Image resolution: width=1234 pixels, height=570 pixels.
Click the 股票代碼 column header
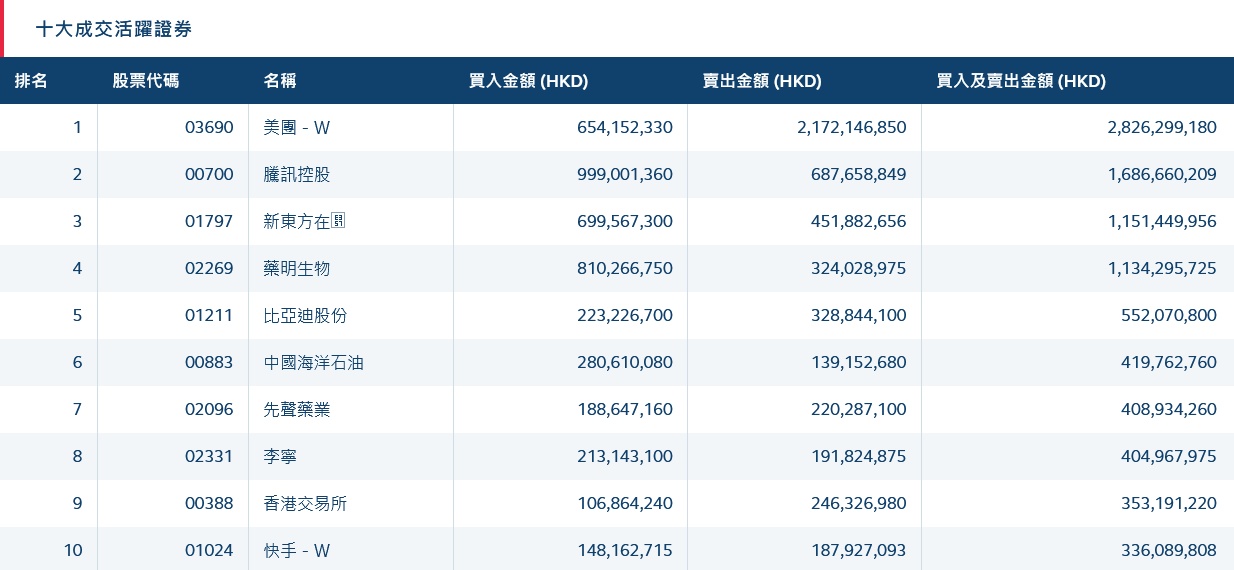coord(146,81)
